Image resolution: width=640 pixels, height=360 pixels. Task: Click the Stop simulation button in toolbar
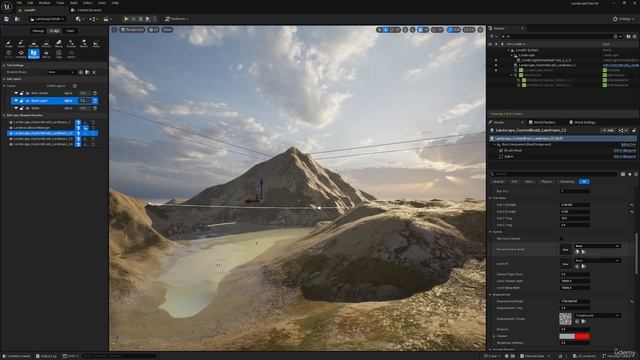tap(141, 19)
